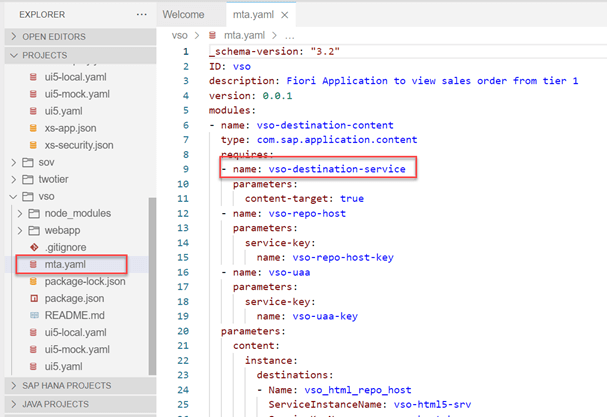Click vso-destination-service value on line 9
This screenshot has width=607, height=417.
pyautogui.click(x=337, y=169)
